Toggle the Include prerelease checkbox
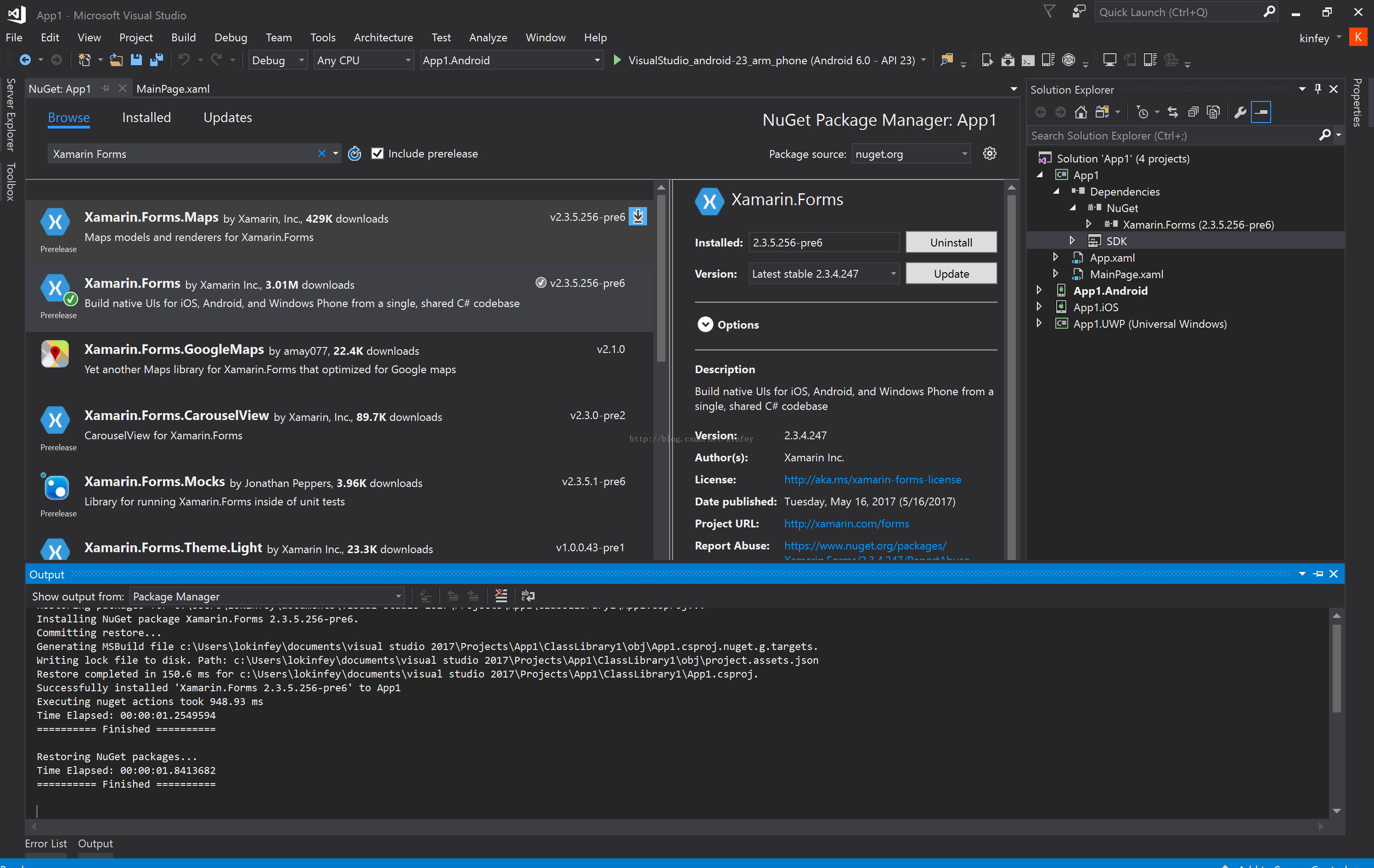Viewport: 1374px width, 868px height. pos(377,153)
